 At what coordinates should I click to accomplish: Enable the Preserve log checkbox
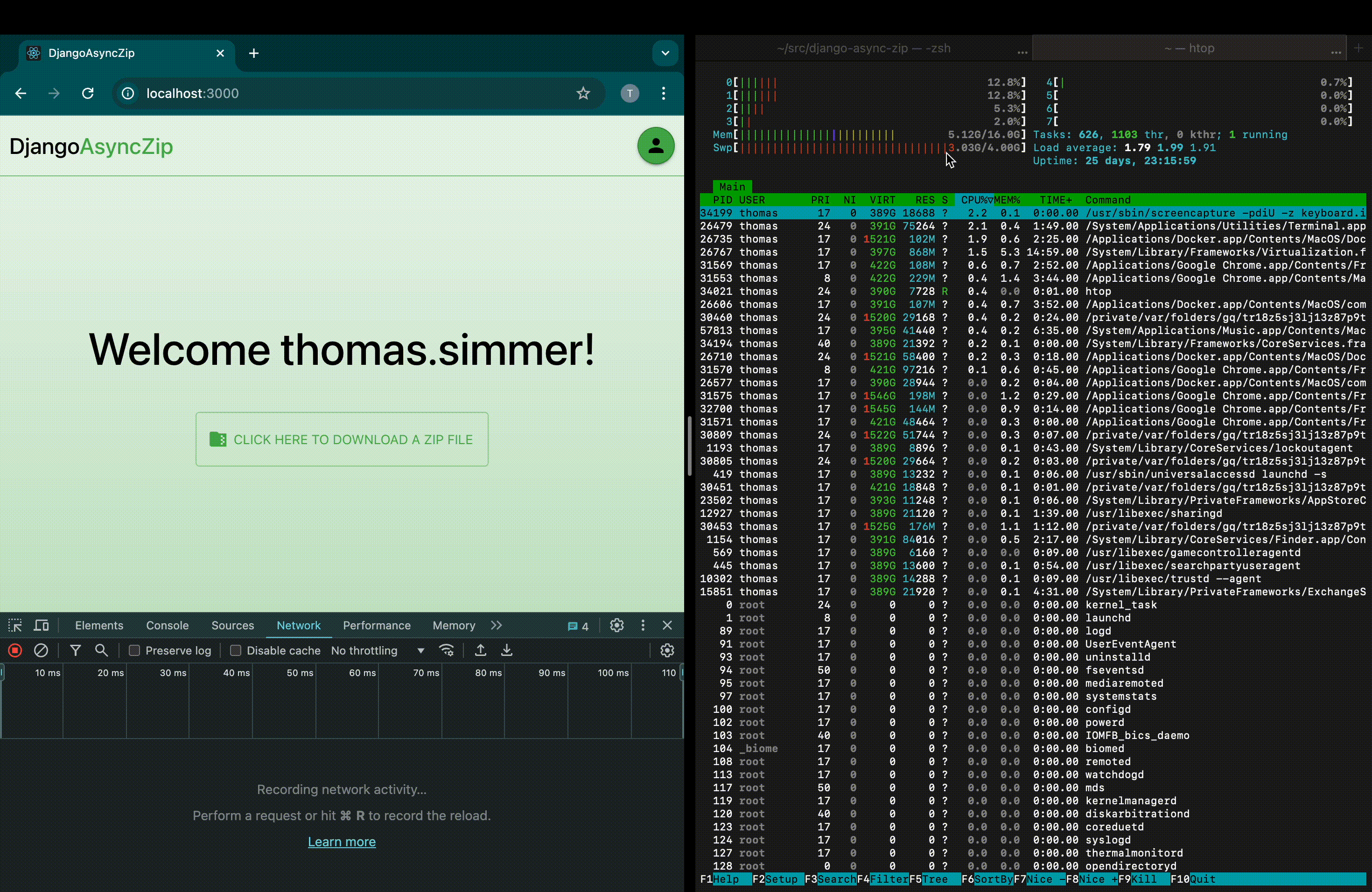click(134, 650)
